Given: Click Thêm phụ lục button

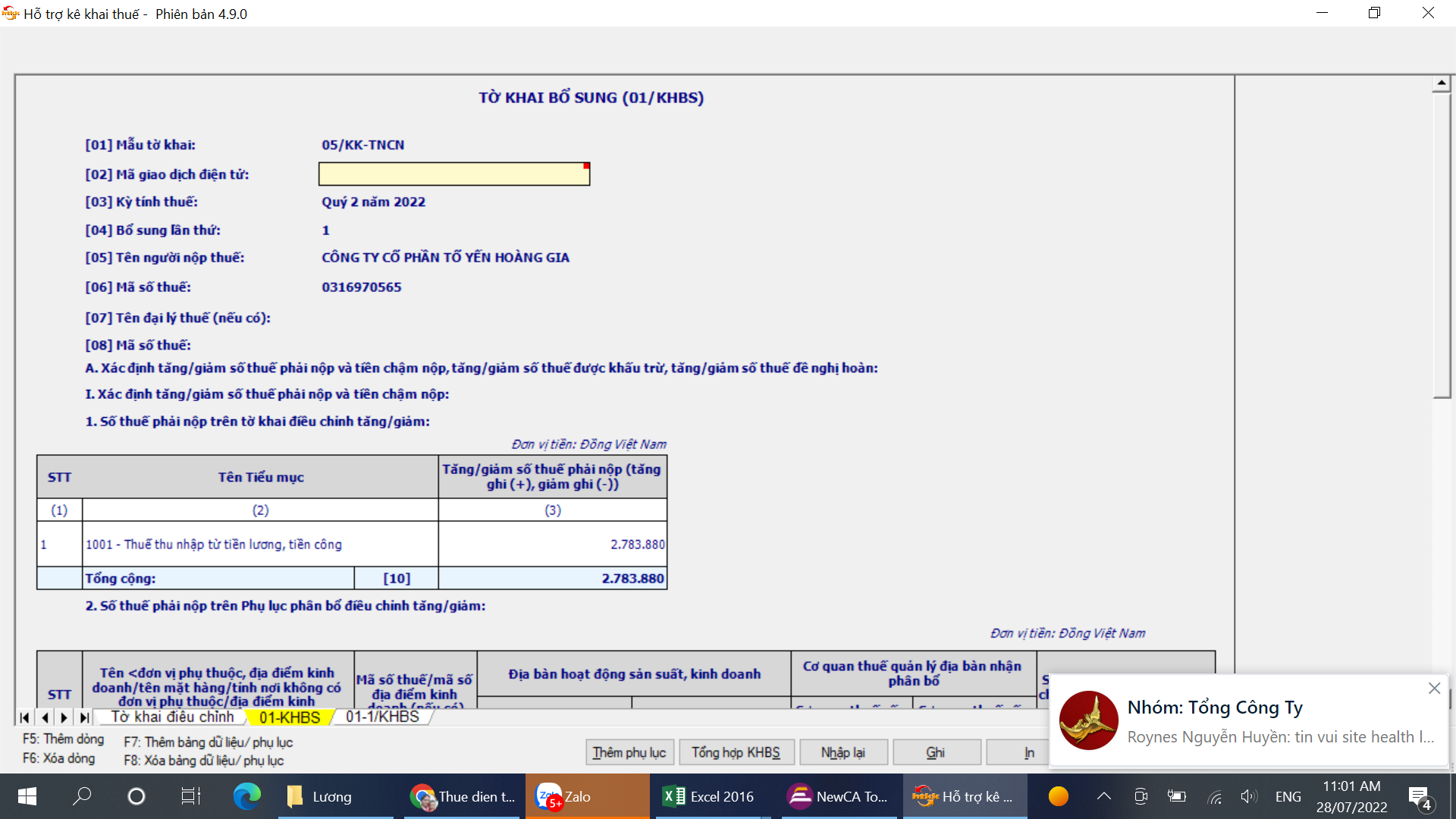Looking at the screenshot, I should [x=629, y=752].
